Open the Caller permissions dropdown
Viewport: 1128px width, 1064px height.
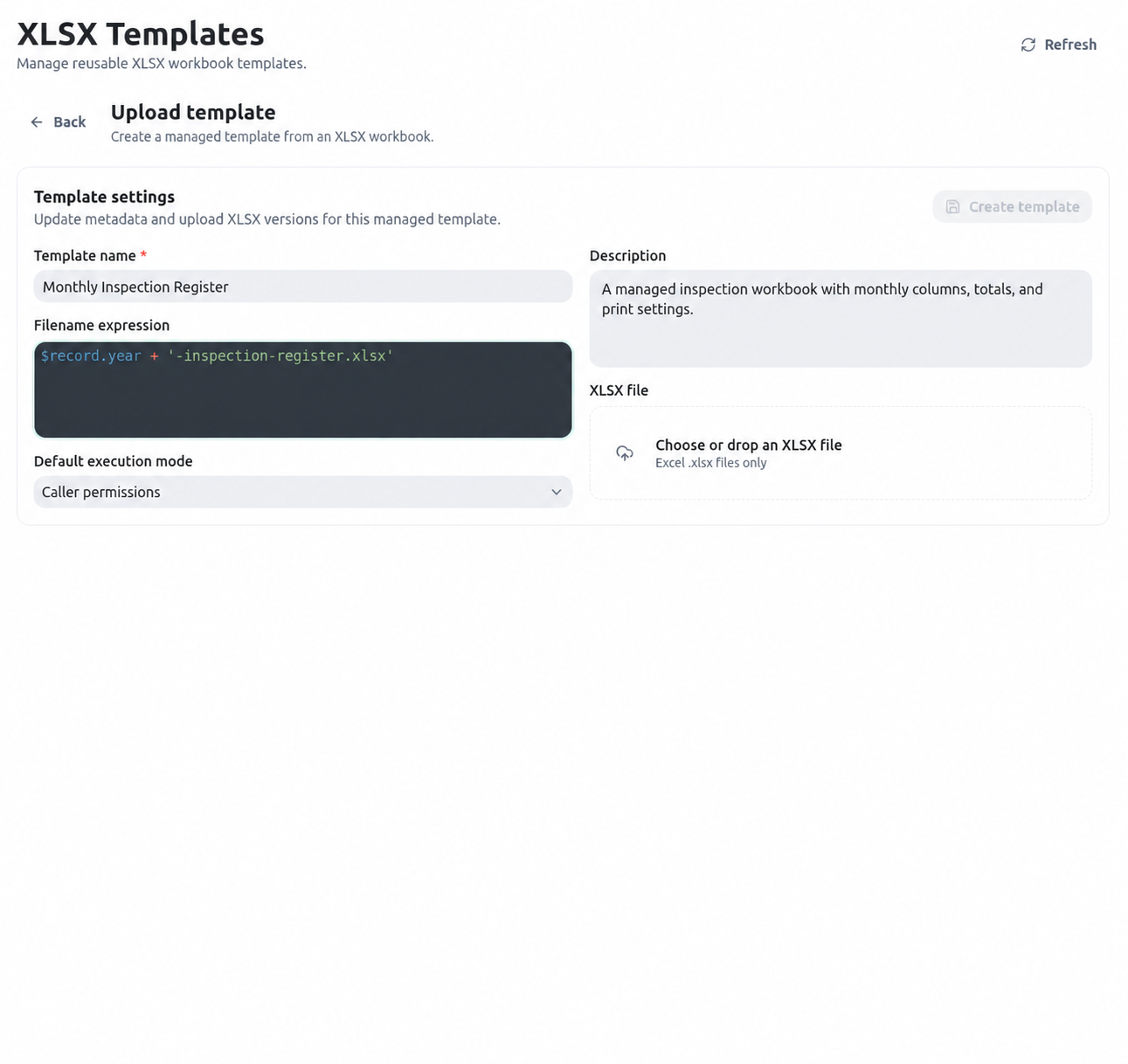303,492
